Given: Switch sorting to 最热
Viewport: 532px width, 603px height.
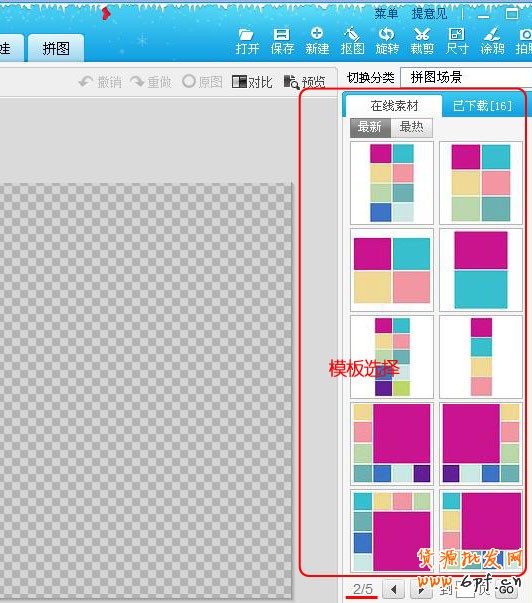Looking at the screenshot, I should pos(411,127).
